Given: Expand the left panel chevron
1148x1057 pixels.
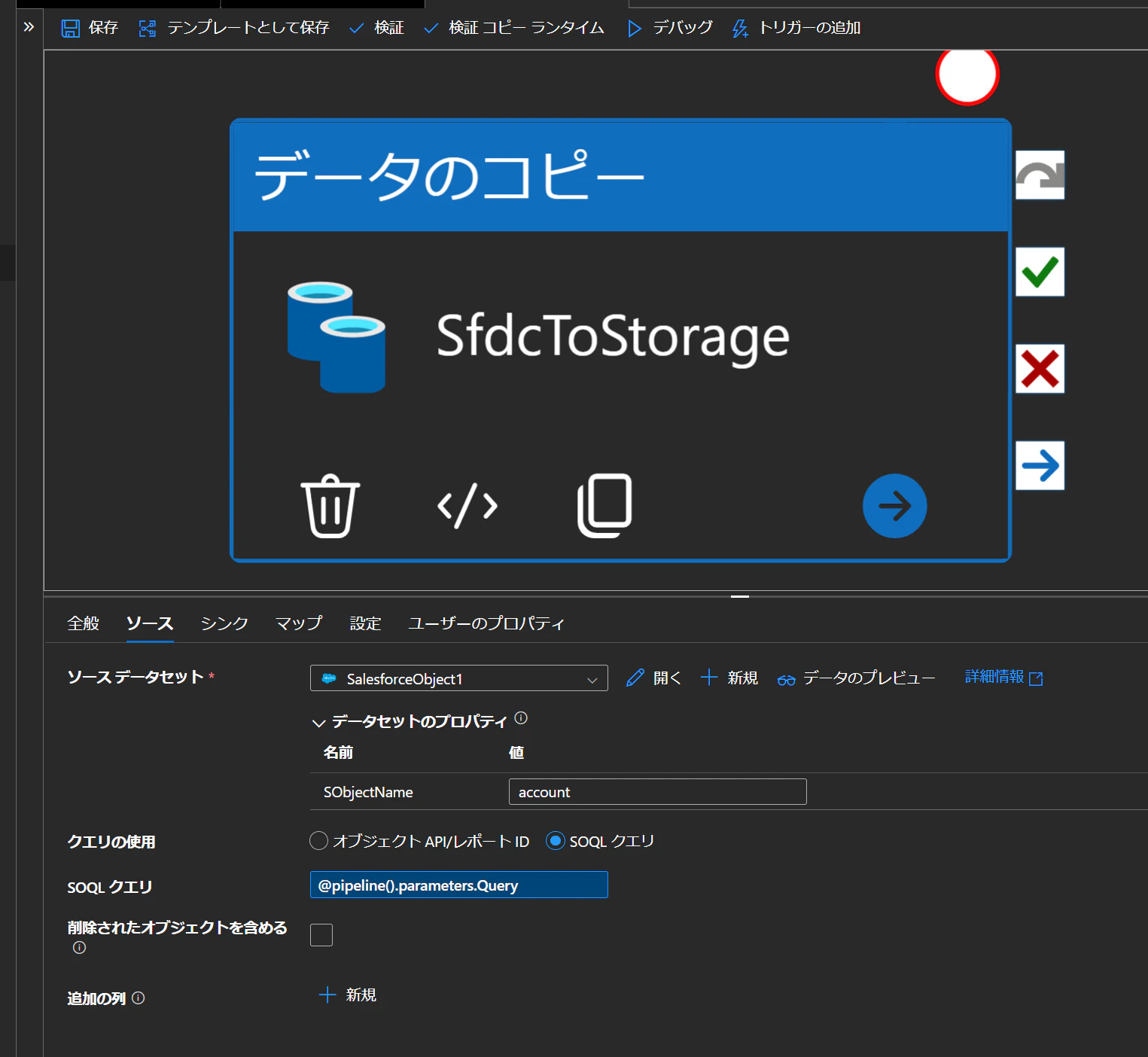Looking at the screenshot, I should tap(29, 27).
